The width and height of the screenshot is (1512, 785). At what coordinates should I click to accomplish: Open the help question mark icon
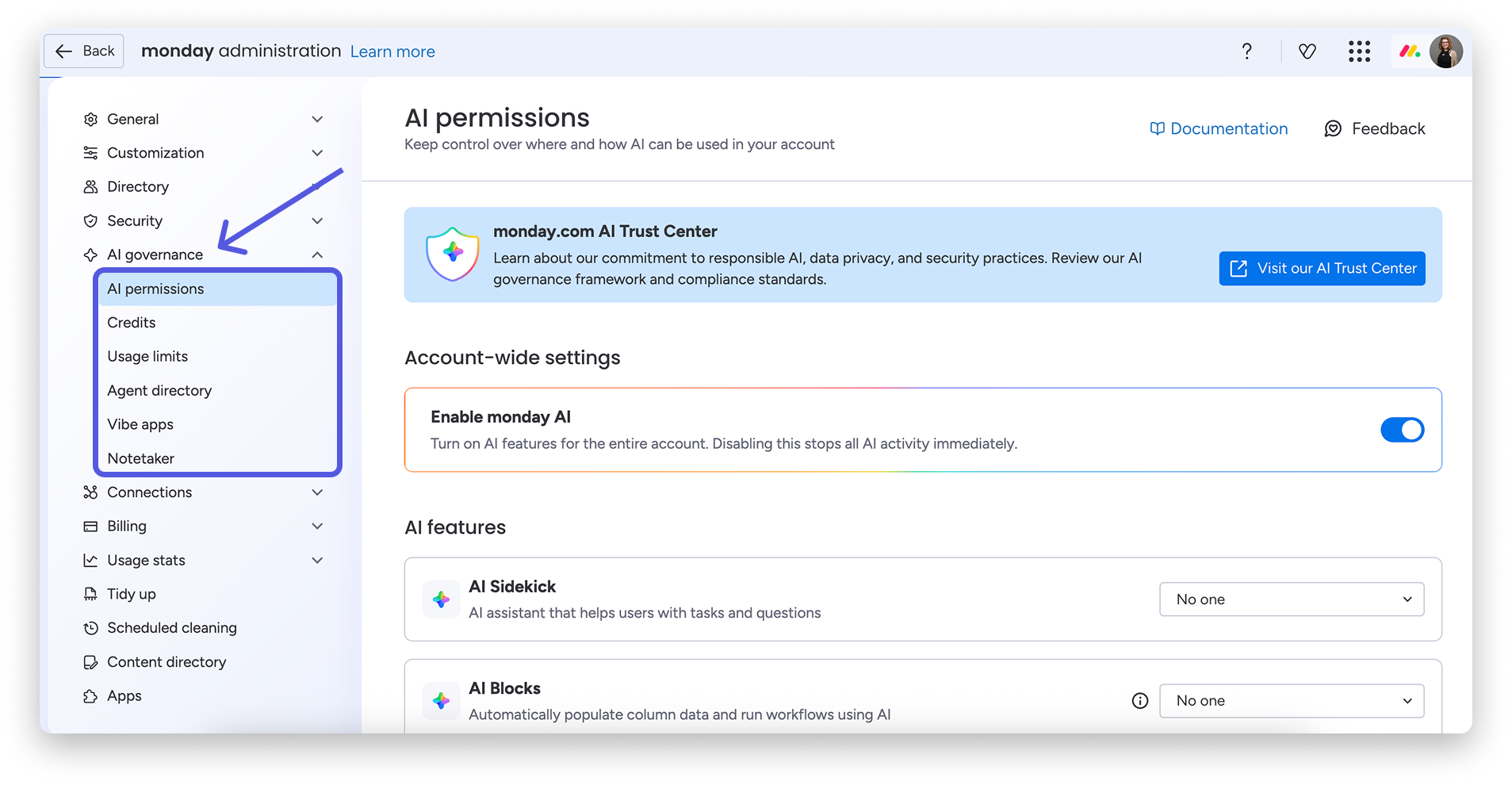coord(1247,52)
